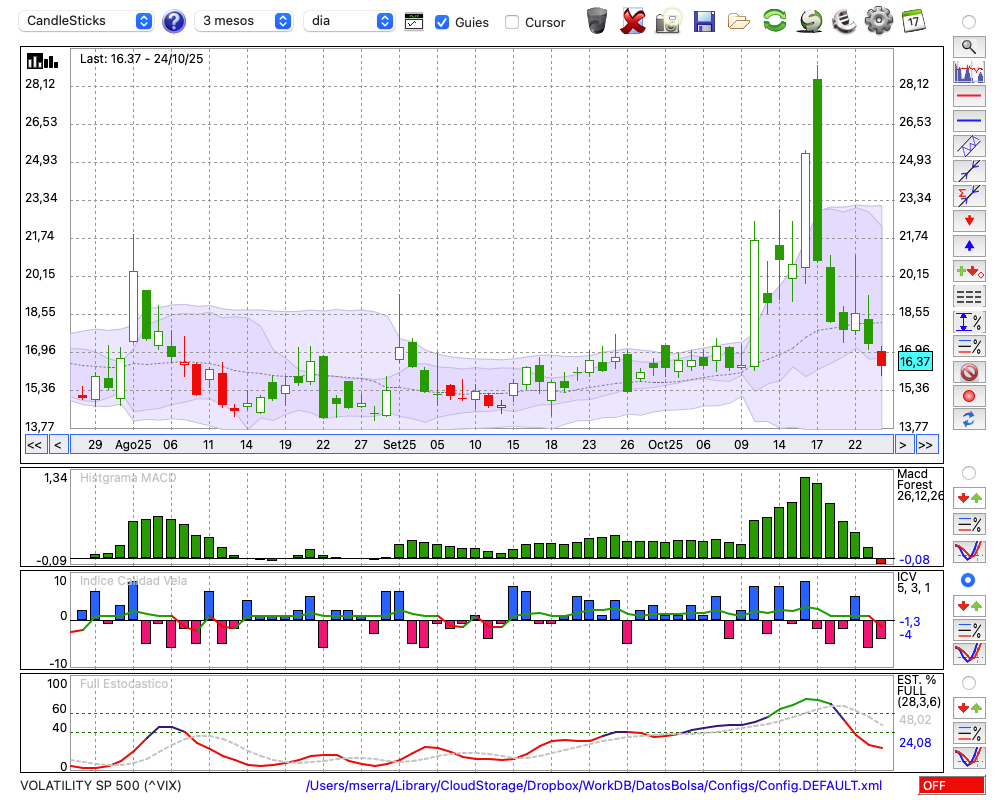Screen dimensions: 1000x800
Task: Click the magnifying glass zoom tool
Action: [x=968, y=46]
